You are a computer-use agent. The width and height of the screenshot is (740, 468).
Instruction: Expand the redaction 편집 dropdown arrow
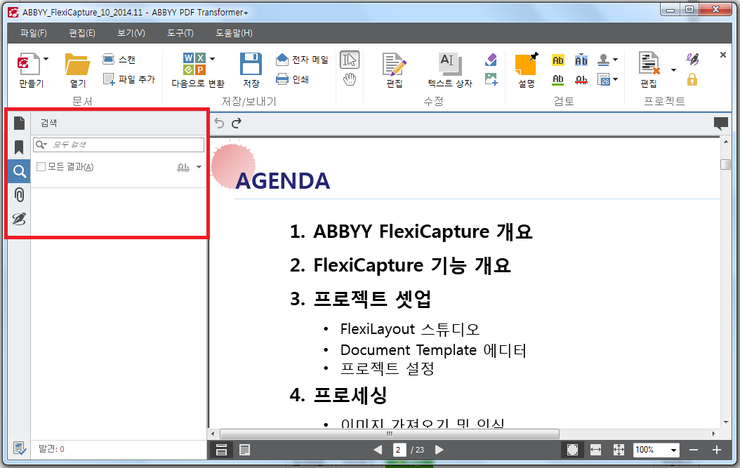673,70
